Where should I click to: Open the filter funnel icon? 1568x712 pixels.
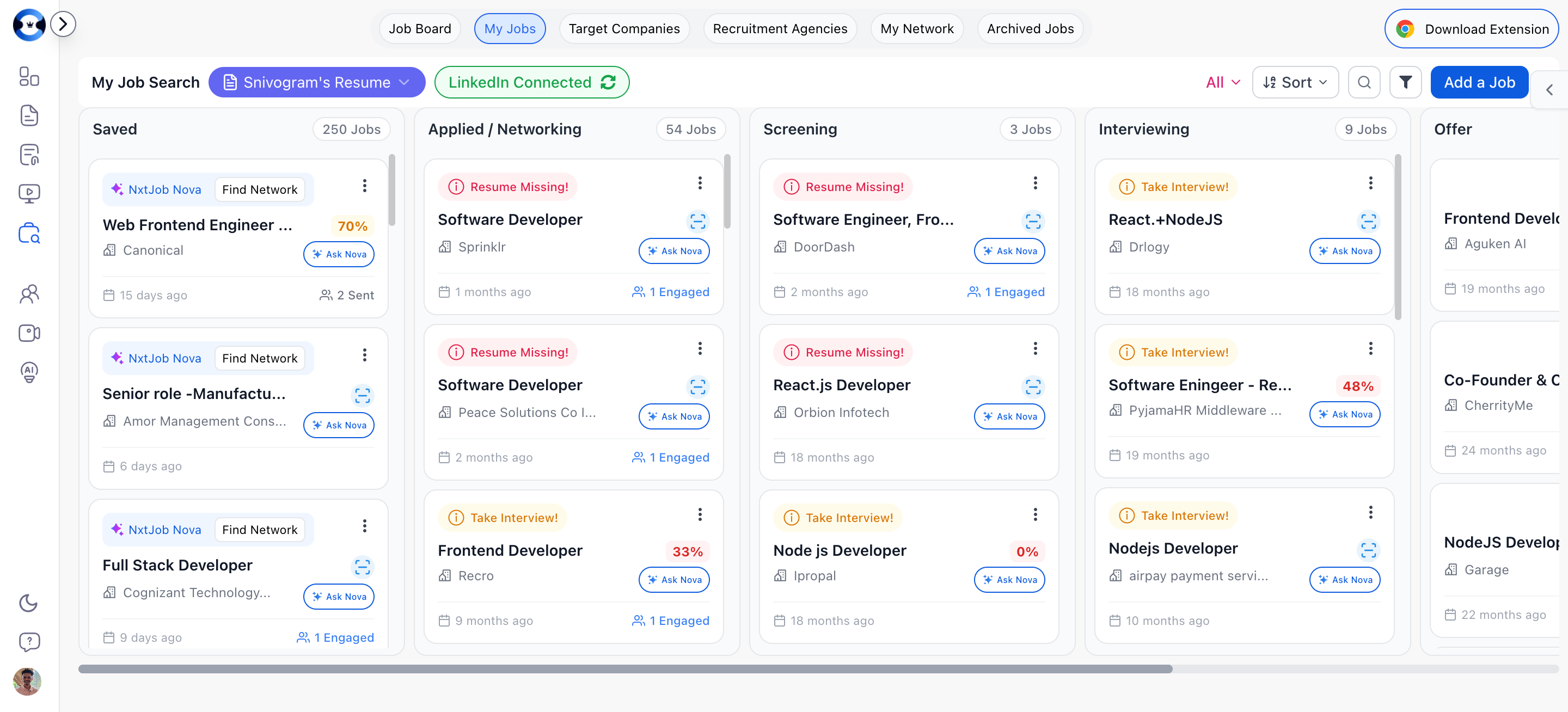[1405, 82]
